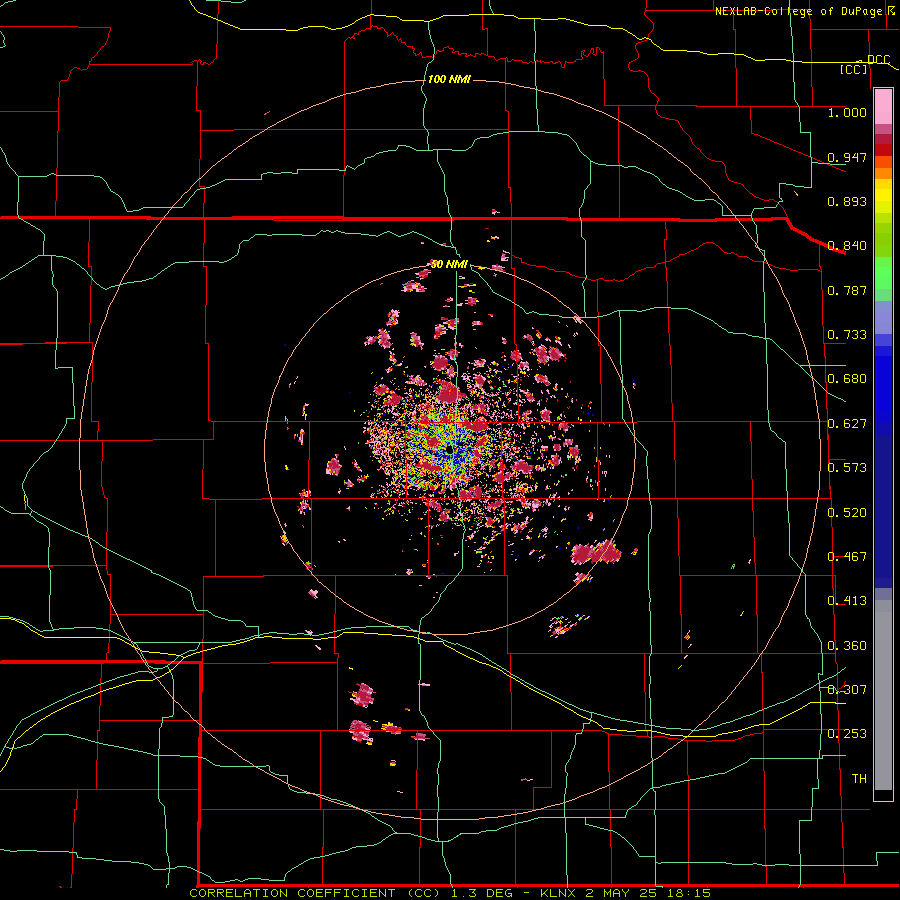
Task: Click the 0.627 scale value
Action: 847,424
